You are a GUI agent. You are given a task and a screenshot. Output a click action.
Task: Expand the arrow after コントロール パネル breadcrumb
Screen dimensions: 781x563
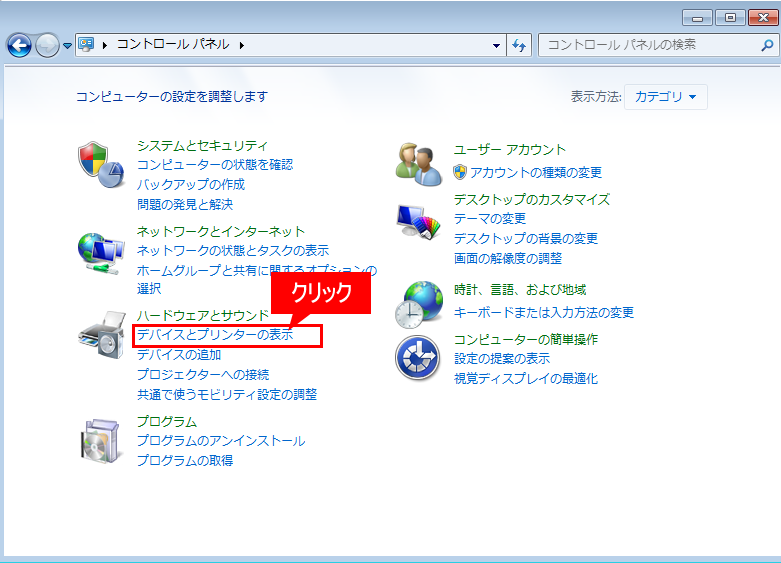click(x=242, y=45)
